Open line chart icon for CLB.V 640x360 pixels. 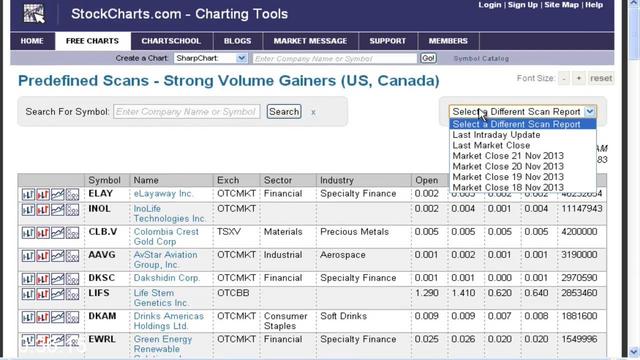pos(58,233)
